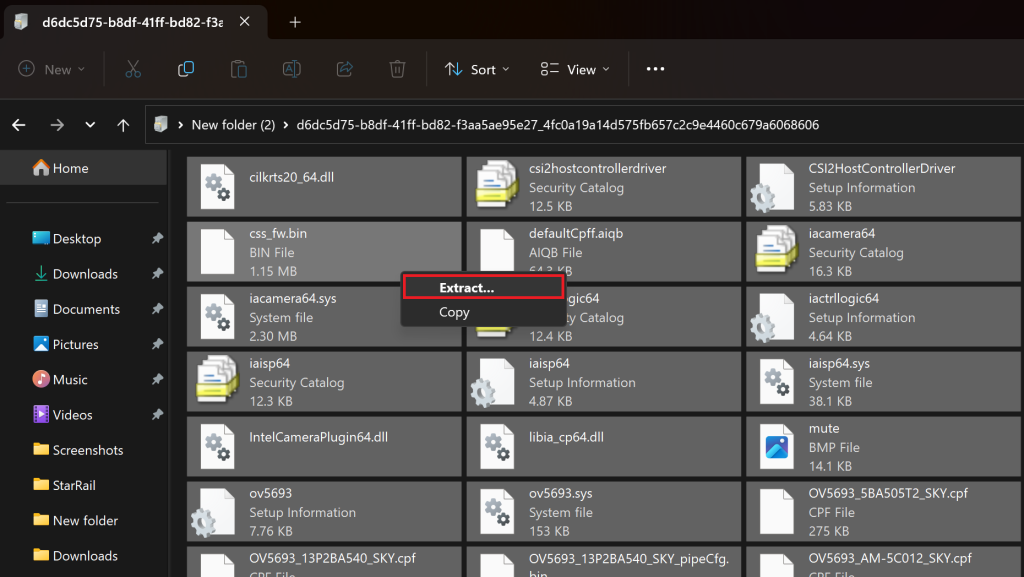Click the Share icon in toolbar
The height and width of the screenshot is (577, 1024).
(344, 69)
